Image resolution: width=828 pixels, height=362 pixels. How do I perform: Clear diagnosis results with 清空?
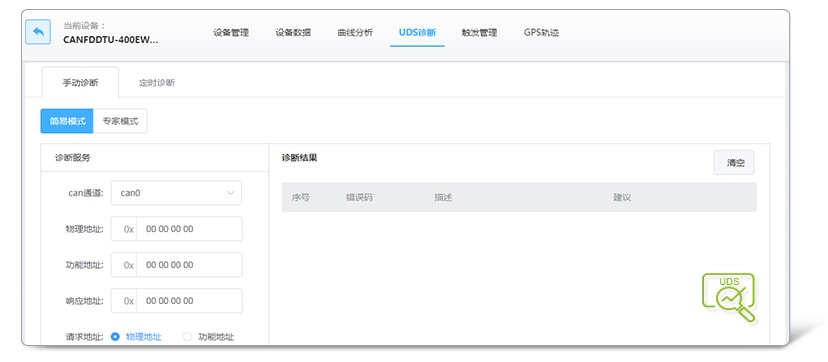coord(734,163)
